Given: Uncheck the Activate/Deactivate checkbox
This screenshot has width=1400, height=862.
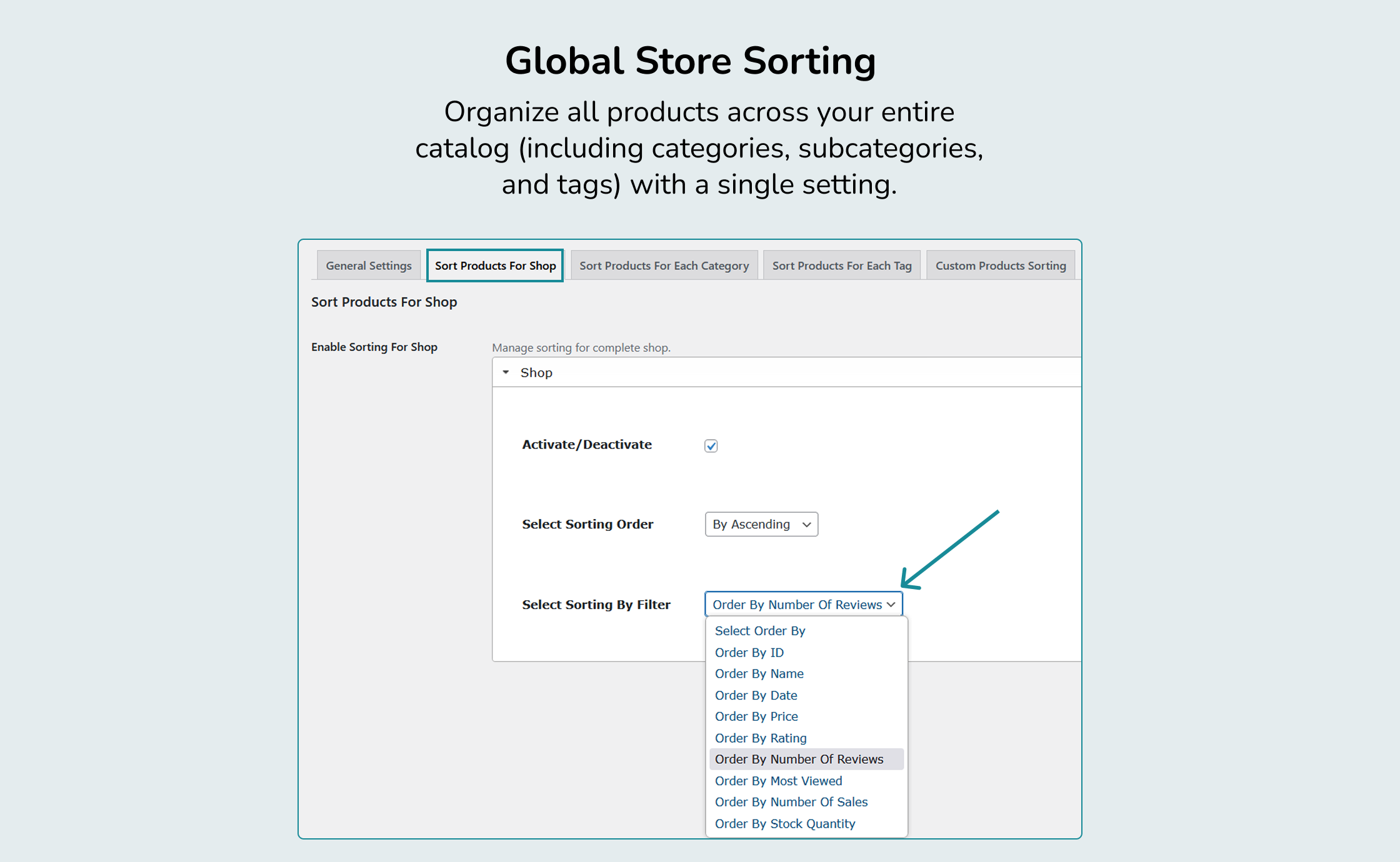Looking at the screenshot, I should pyautogui.click(x=711, y=445).
